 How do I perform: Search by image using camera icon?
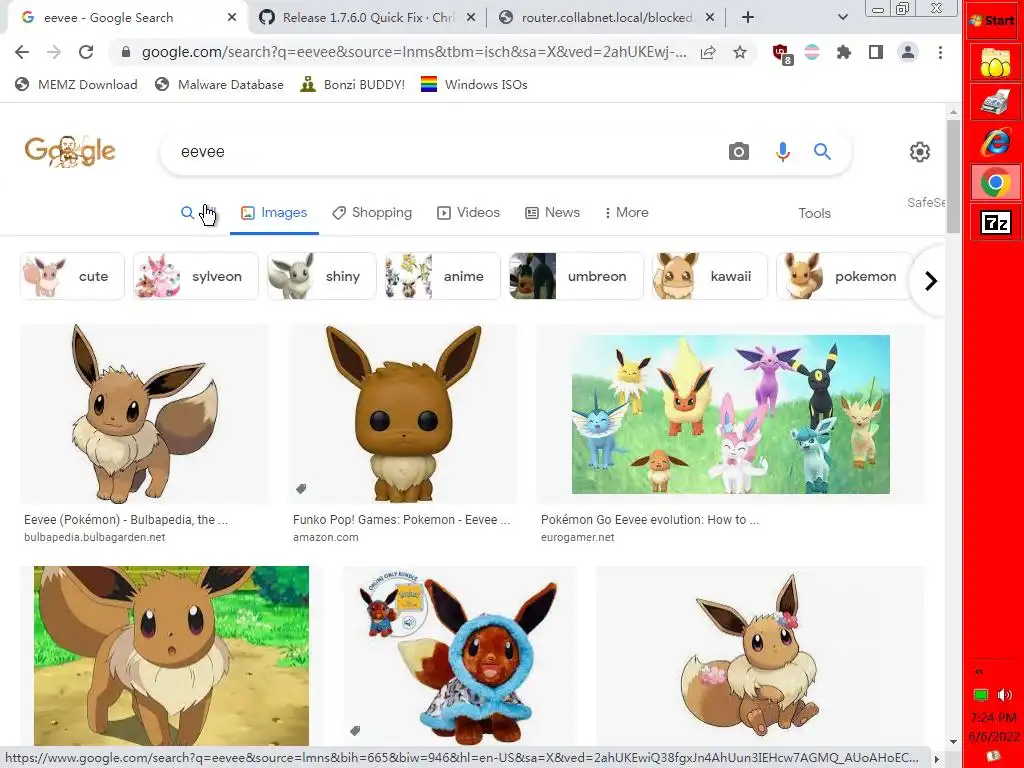pos(739,152)
